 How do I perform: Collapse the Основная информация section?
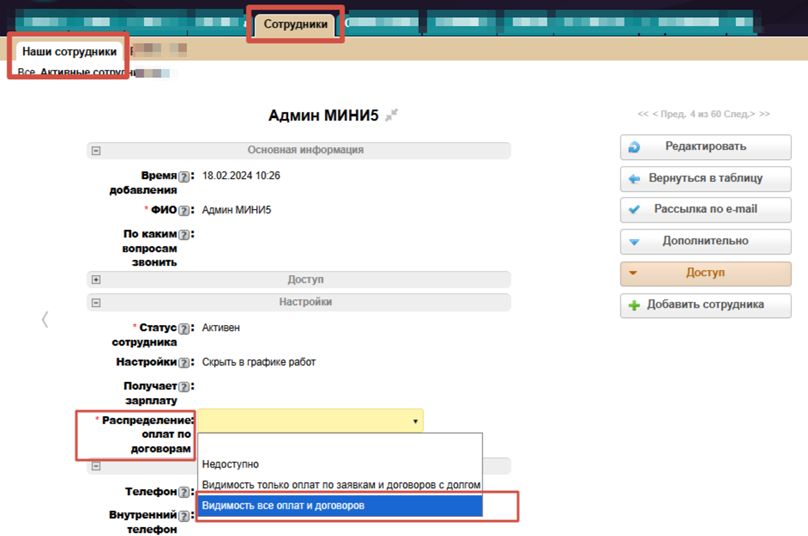96,151
